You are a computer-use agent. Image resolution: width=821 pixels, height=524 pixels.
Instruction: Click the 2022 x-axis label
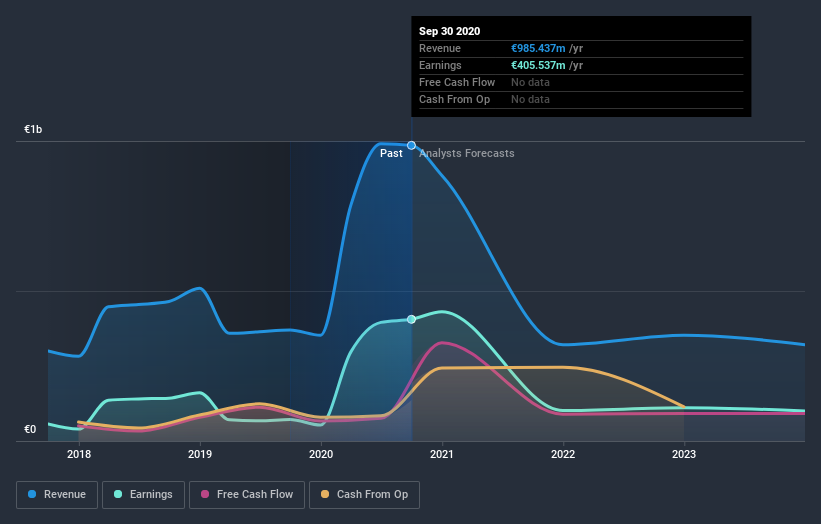(x=563, y=454)
